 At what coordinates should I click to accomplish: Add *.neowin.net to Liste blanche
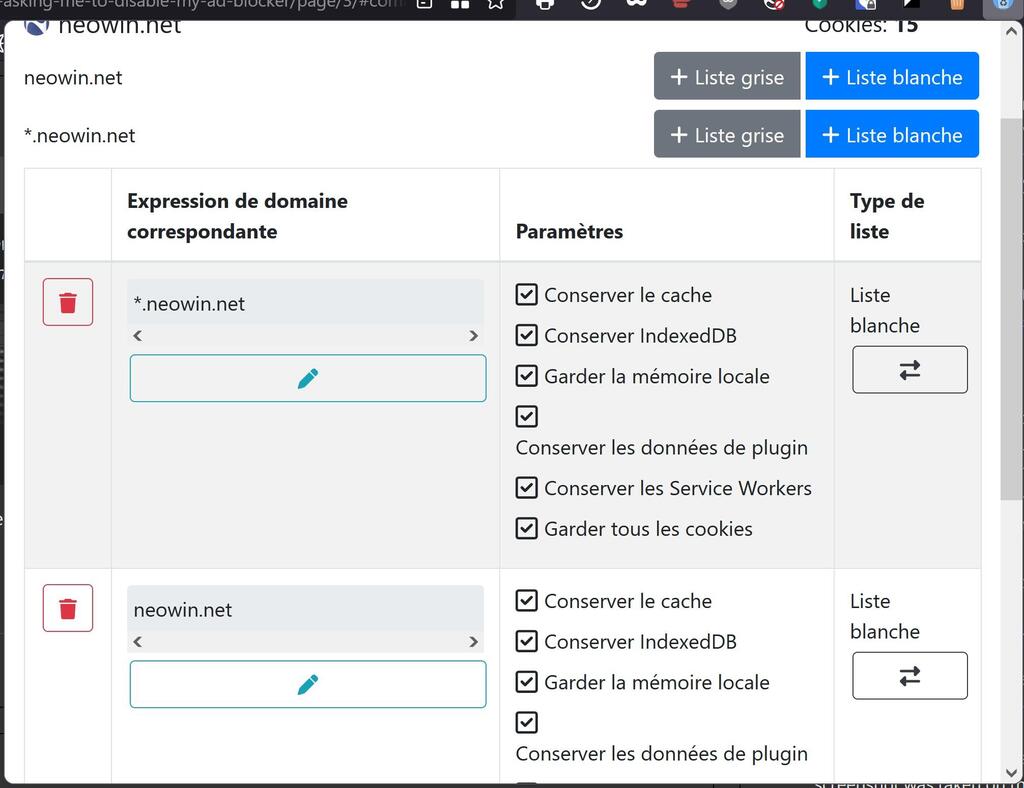(892, 134)
